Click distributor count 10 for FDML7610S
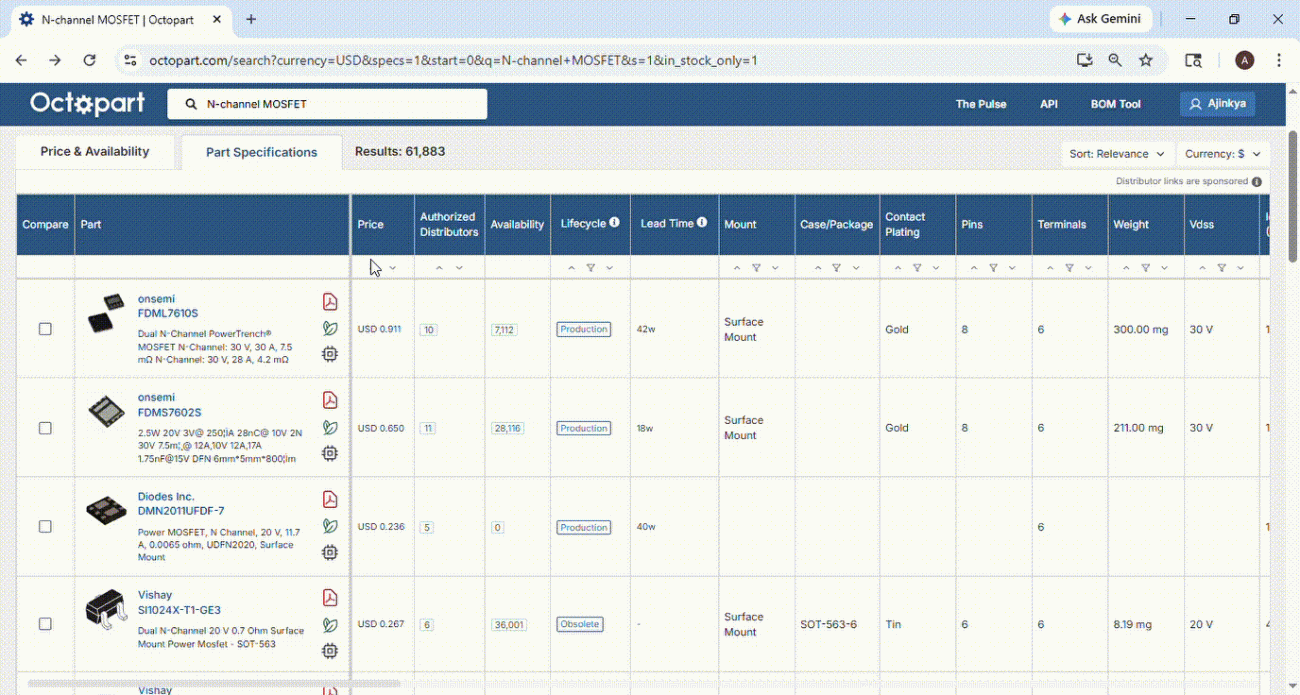The width and height of the screenshot is (1300, 695). 428,329
